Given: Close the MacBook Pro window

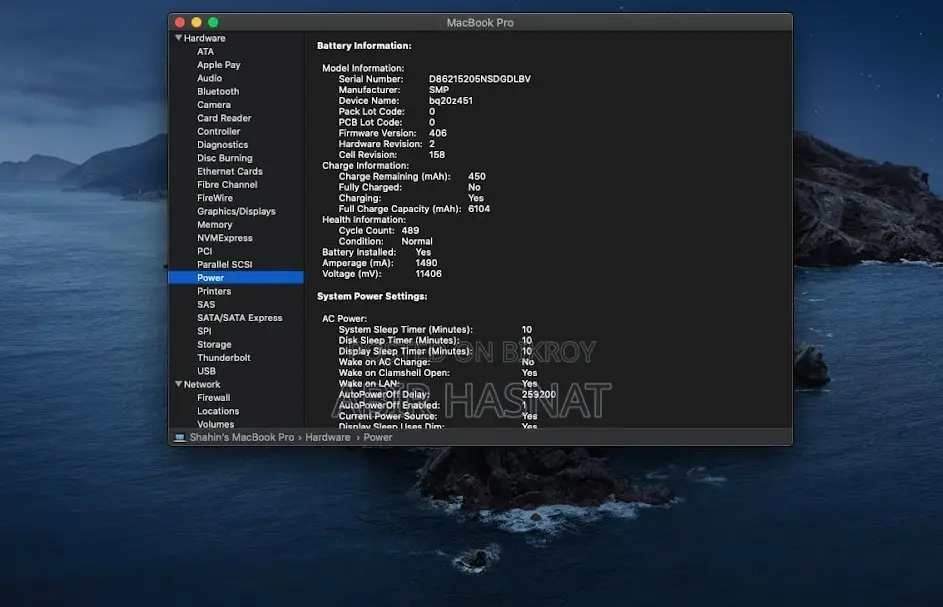Looking at the screenshot, I should 180,22.
